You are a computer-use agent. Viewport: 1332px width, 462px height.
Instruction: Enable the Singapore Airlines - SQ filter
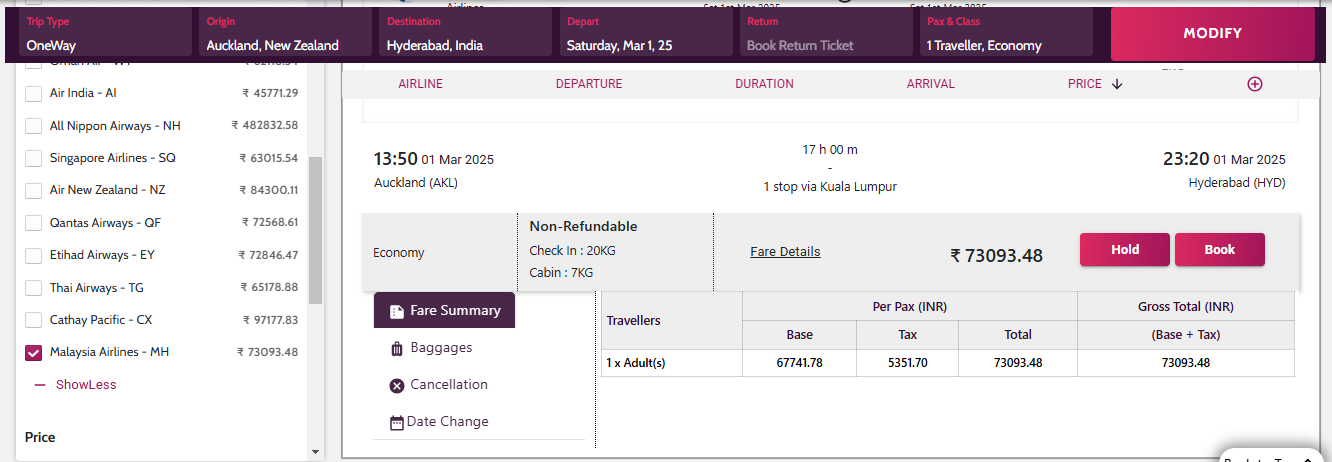pyautogui.click(x=33, y=158)
